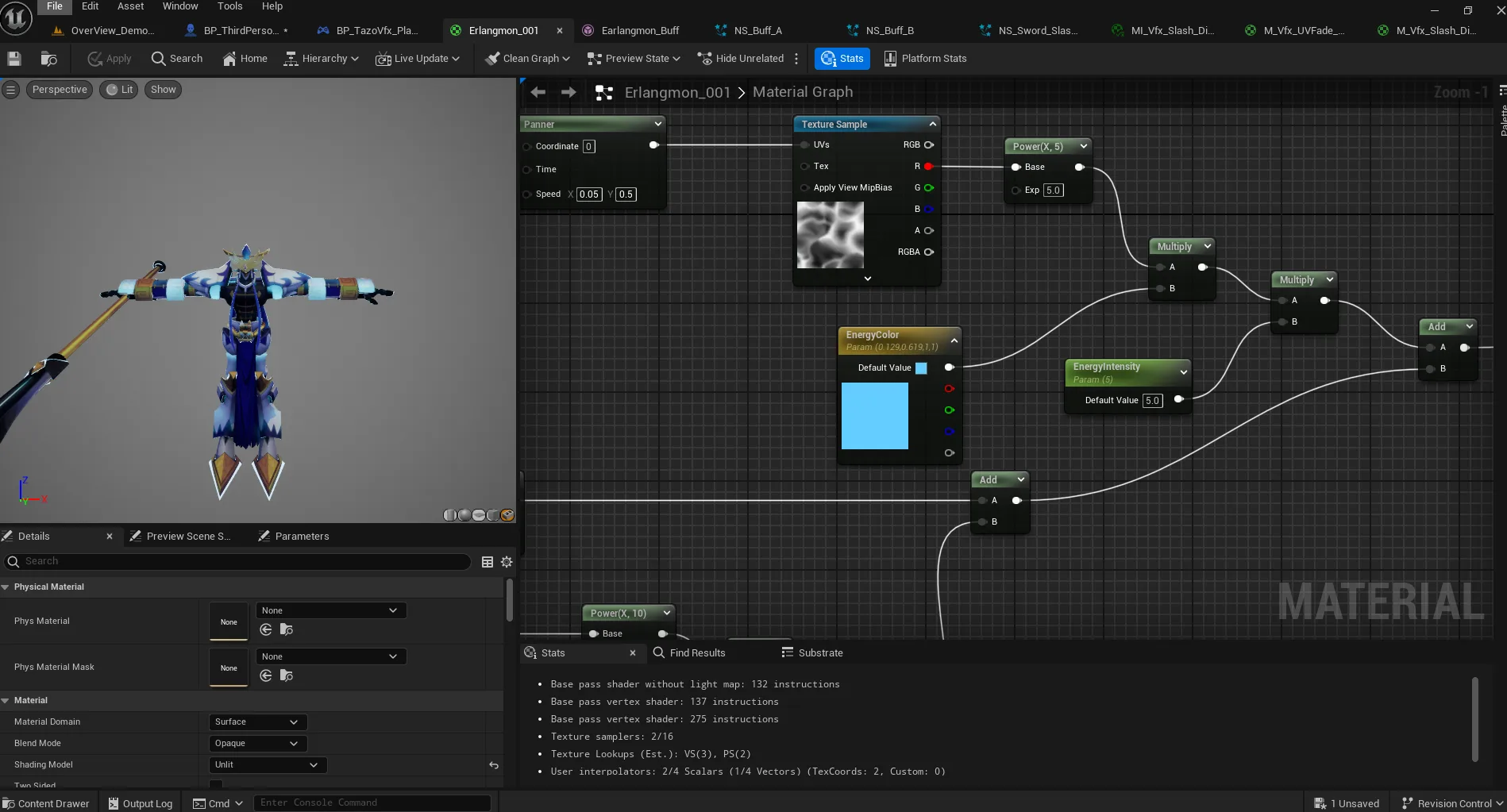The image size is (1507, 812).
Task: Open the Material Domain dropdown
Action: [x=257, y=722]
